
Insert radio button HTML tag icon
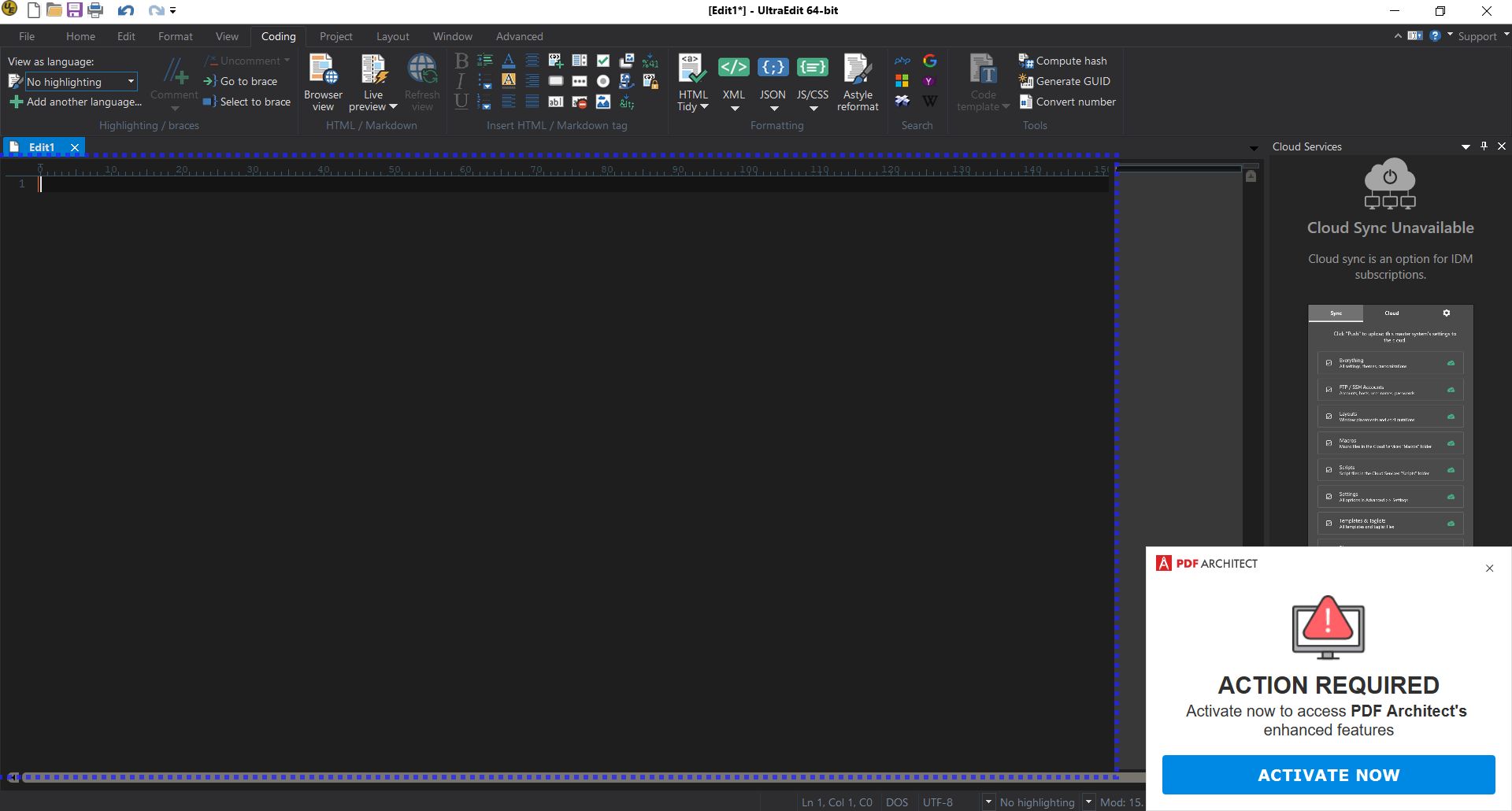pyautogui.click(x=603, y=81)
